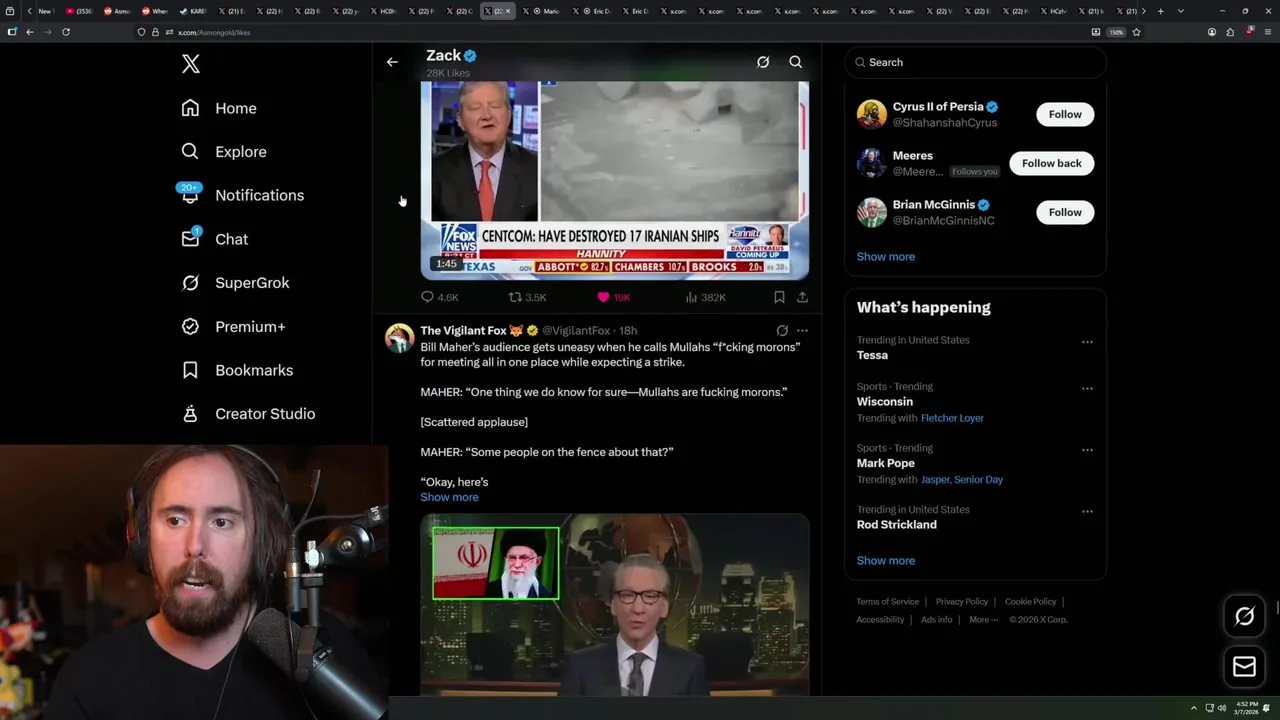The height and width of the screenshot is (720, 1280).
Task: Click the 150% zoom level indicator
Action: [1116, 32]
